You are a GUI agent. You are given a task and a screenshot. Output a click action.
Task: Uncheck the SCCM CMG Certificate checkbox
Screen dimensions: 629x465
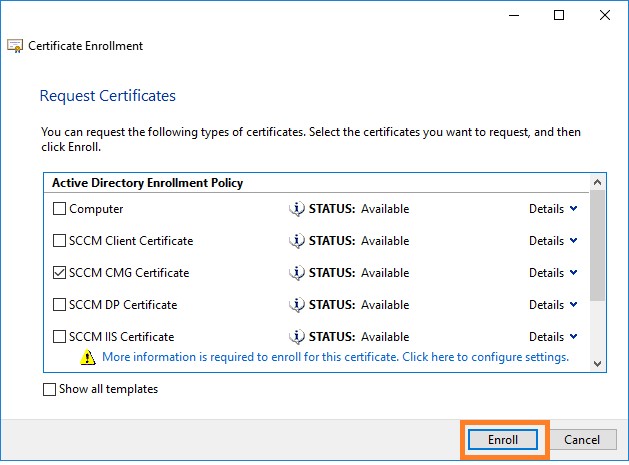pyautogui.click(x=59, y=273)
